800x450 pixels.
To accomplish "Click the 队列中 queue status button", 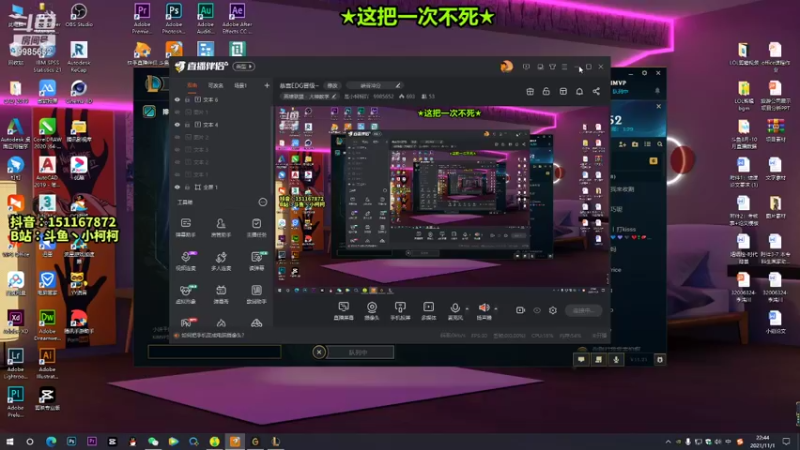I will (x=360, y=352).
